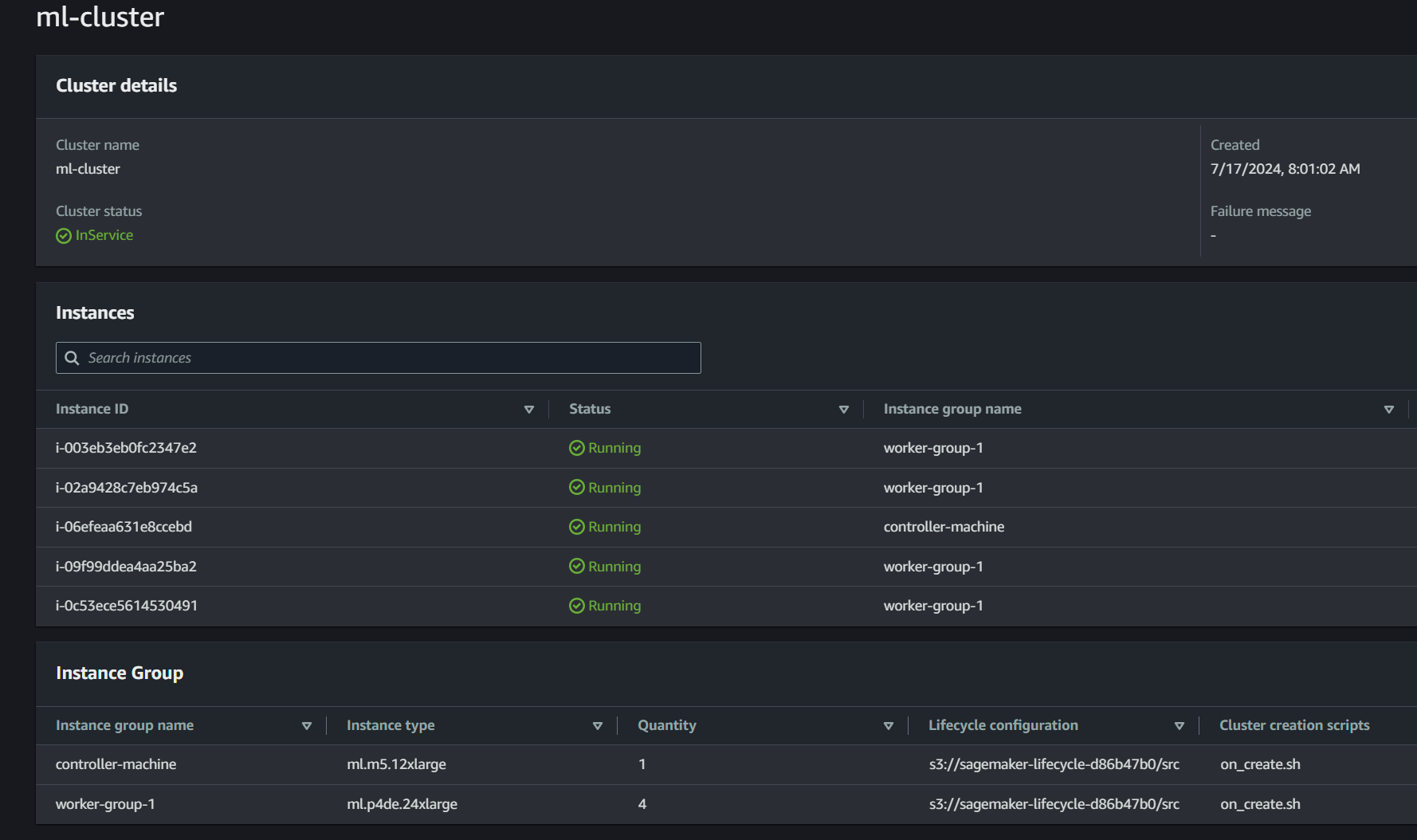Sort Instance Group table by Instance type arrow
Viewport: 1417px width, 840px height.
(597, 726)
